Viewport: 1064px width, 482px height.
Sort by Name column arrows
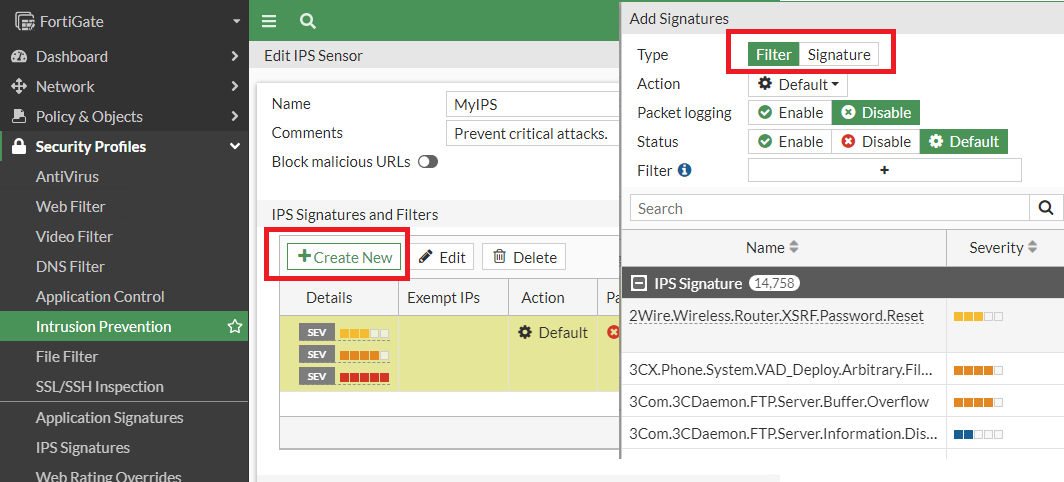point(793,248)
